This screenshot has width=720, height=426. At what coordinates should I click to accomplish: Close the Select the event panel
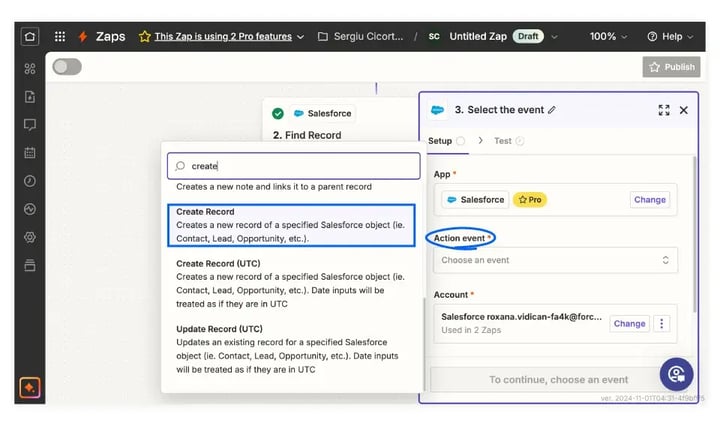(x=684, y=110)
